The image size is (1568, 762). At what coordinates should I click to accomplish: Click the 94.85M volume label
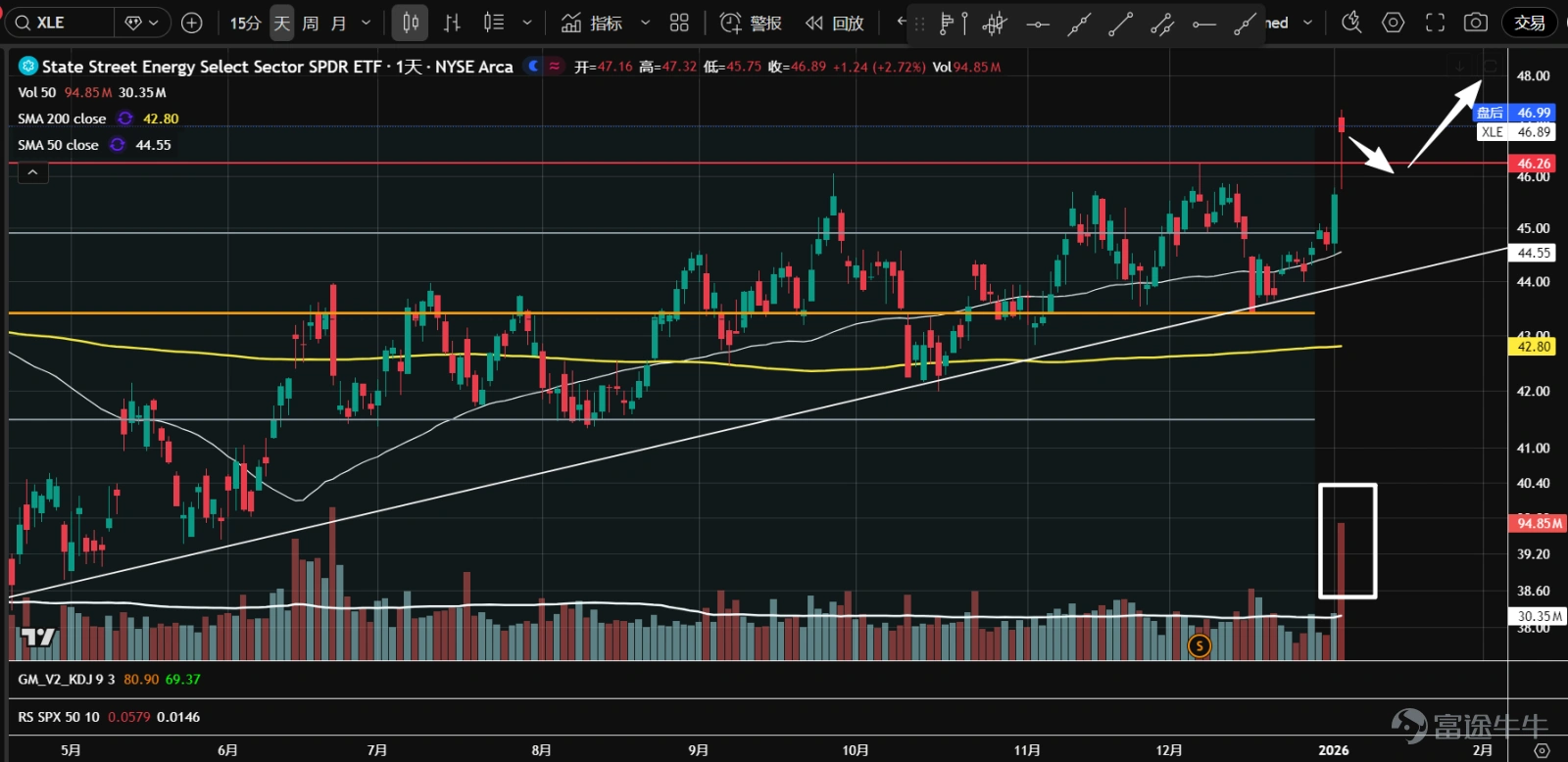click(x=1538, y=523)
